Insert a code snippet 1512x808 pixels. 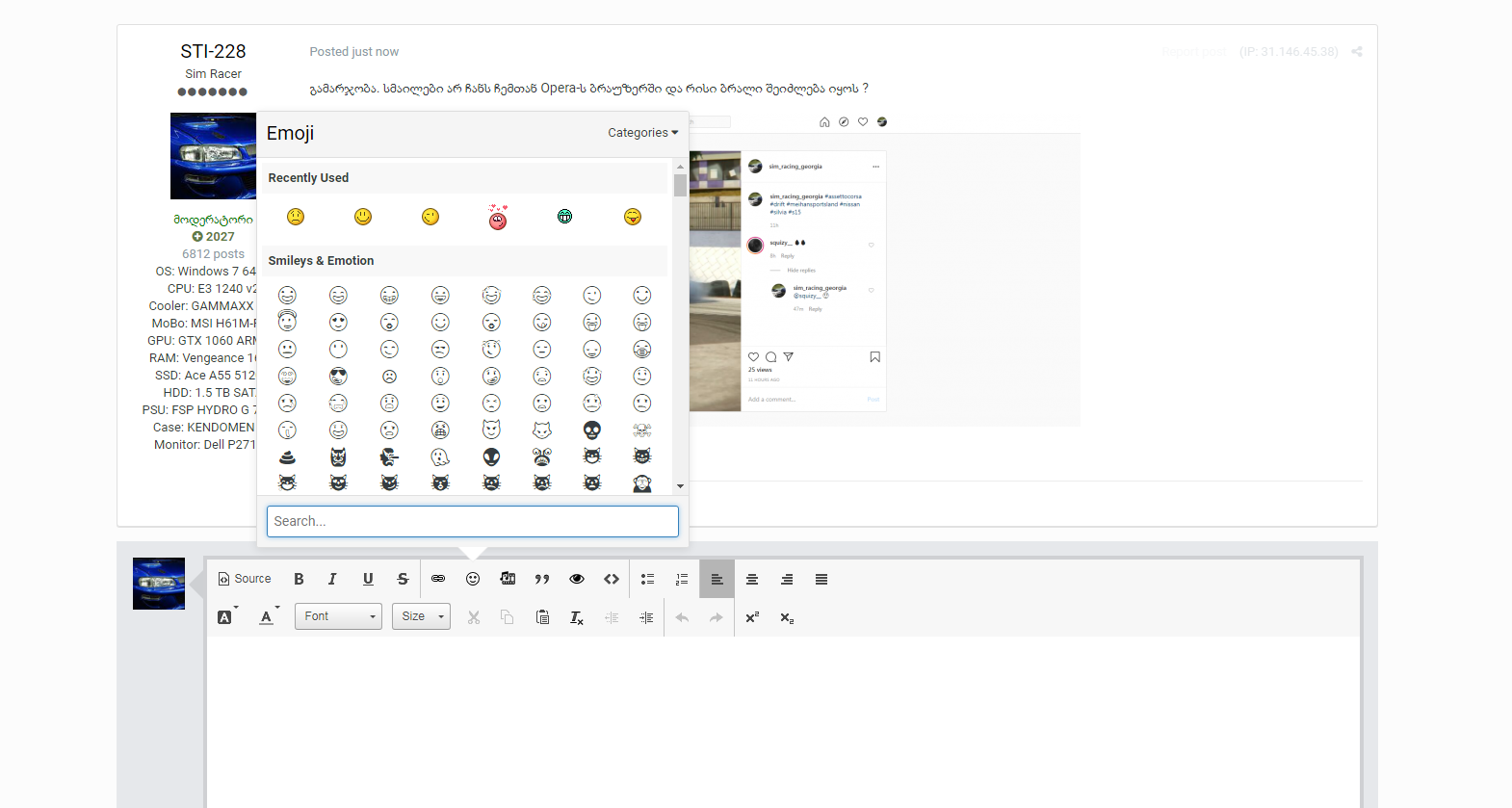click(612, 579)
